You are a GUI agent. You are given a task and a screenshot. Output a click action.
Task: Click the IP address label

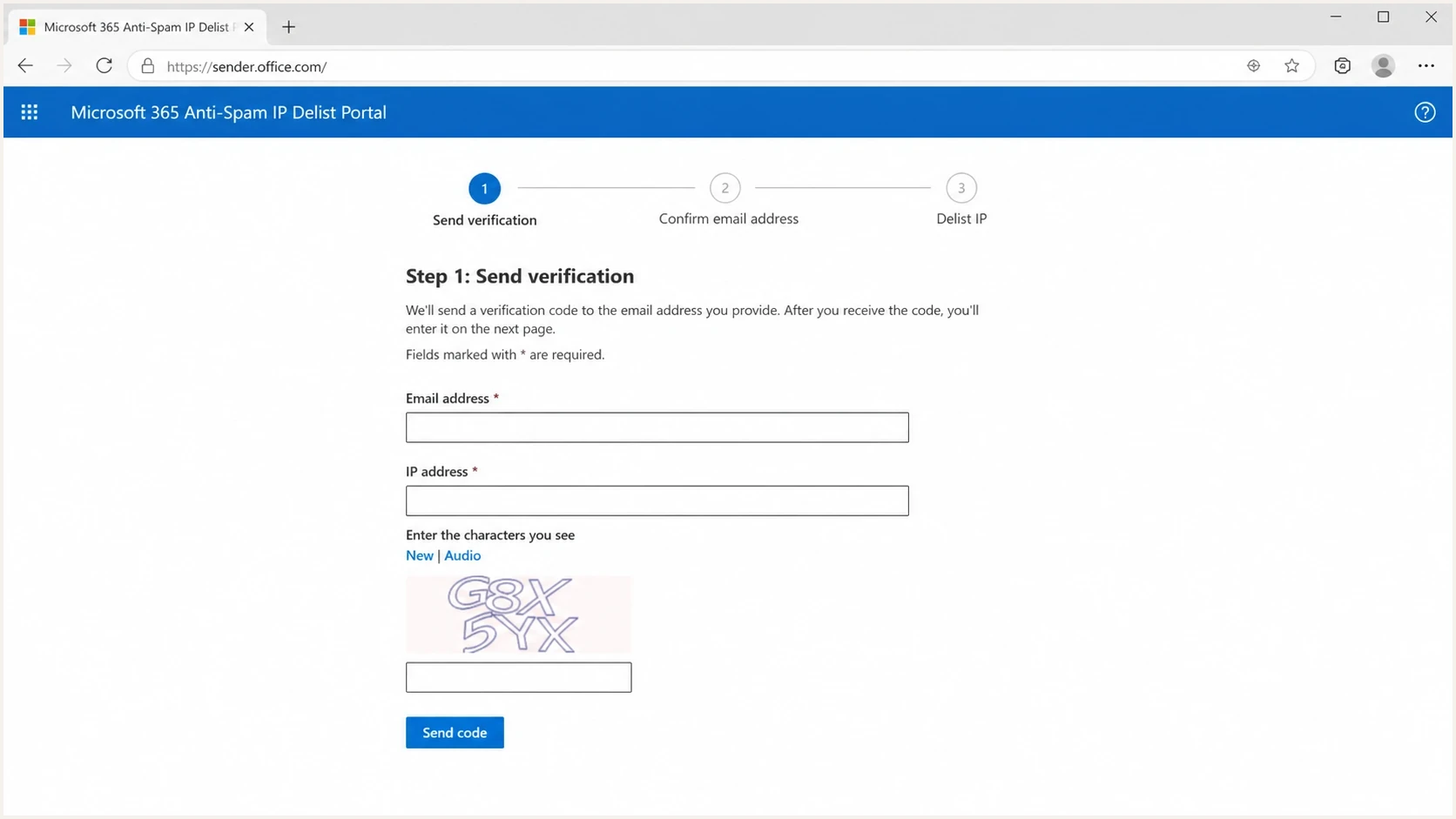[x=436, y=471]
